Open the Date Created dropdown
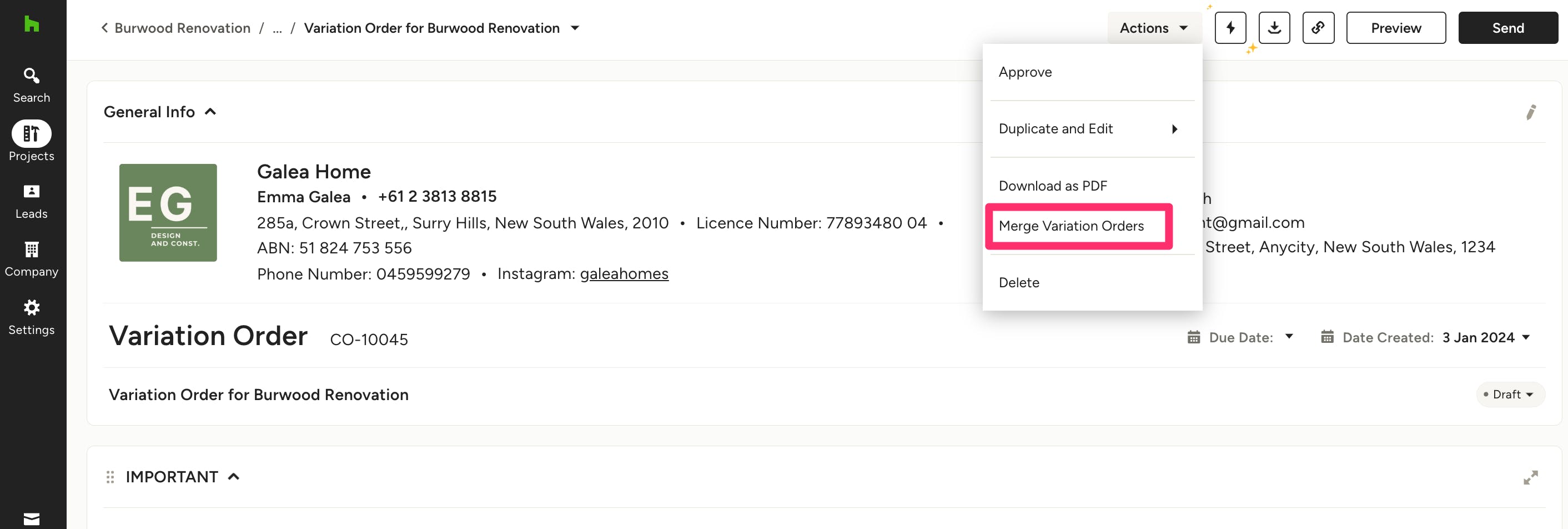 click(1525, 338)
